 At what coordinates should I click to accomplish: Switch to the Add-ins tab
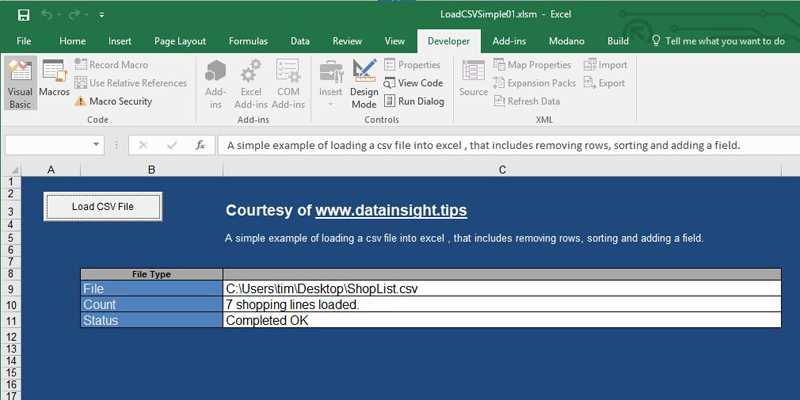pyautogui.click(x=509, y=41)
